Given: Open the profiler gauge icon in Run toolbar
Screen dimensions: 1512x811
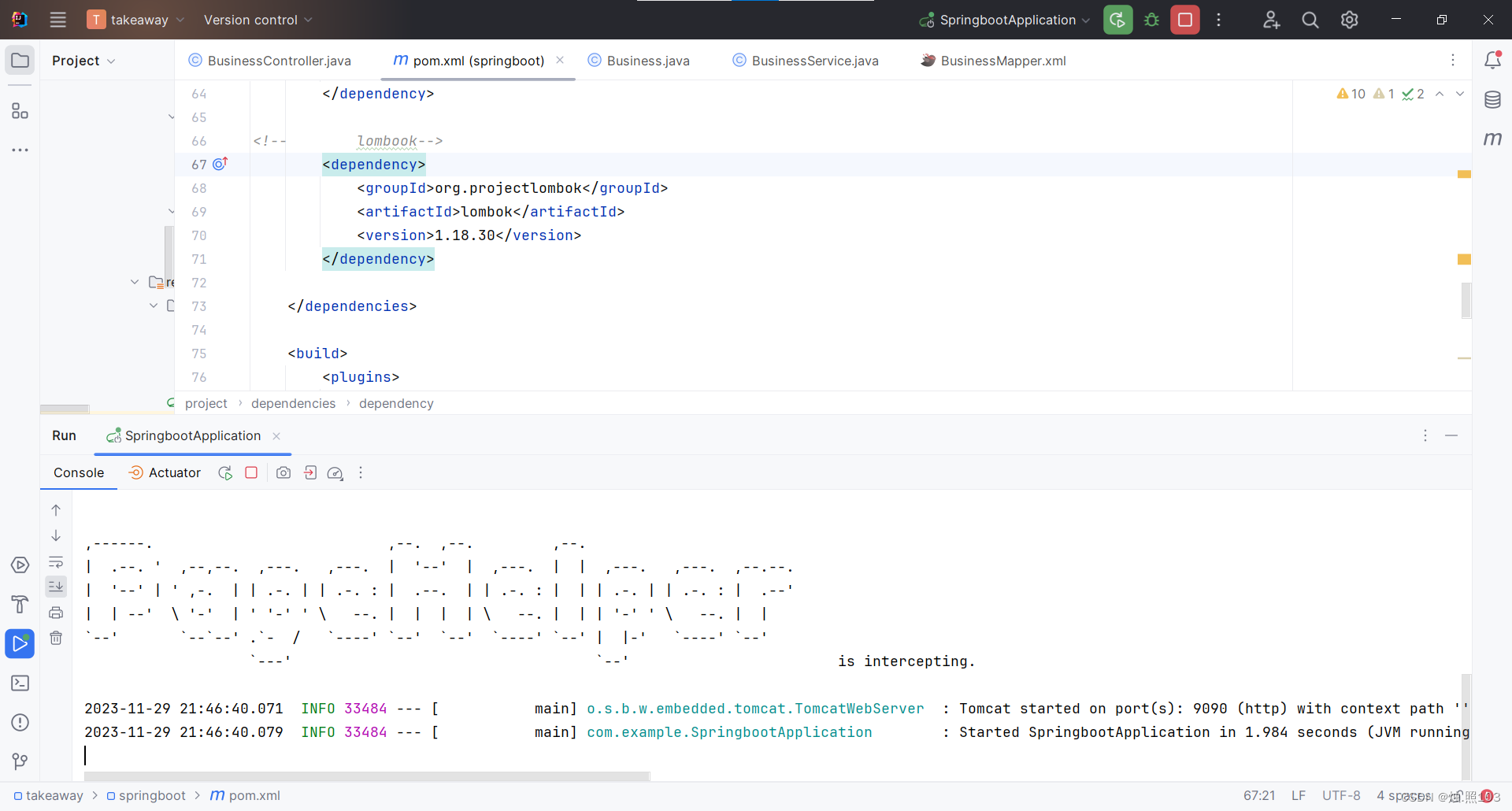Looking at the screenshot, I should click(x=335, y=472).
